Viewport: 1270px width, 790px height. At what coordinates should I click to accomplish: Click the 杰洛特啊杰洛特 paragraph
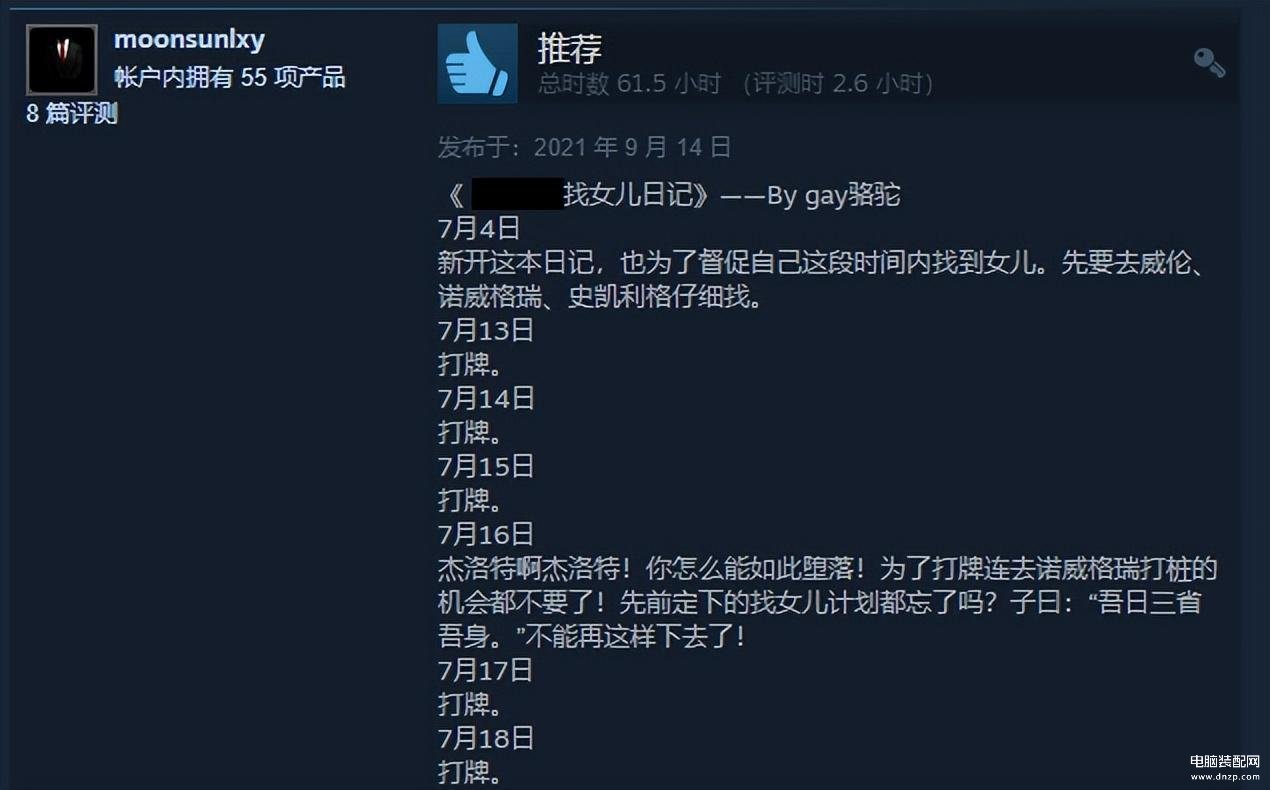pos(828,602)
